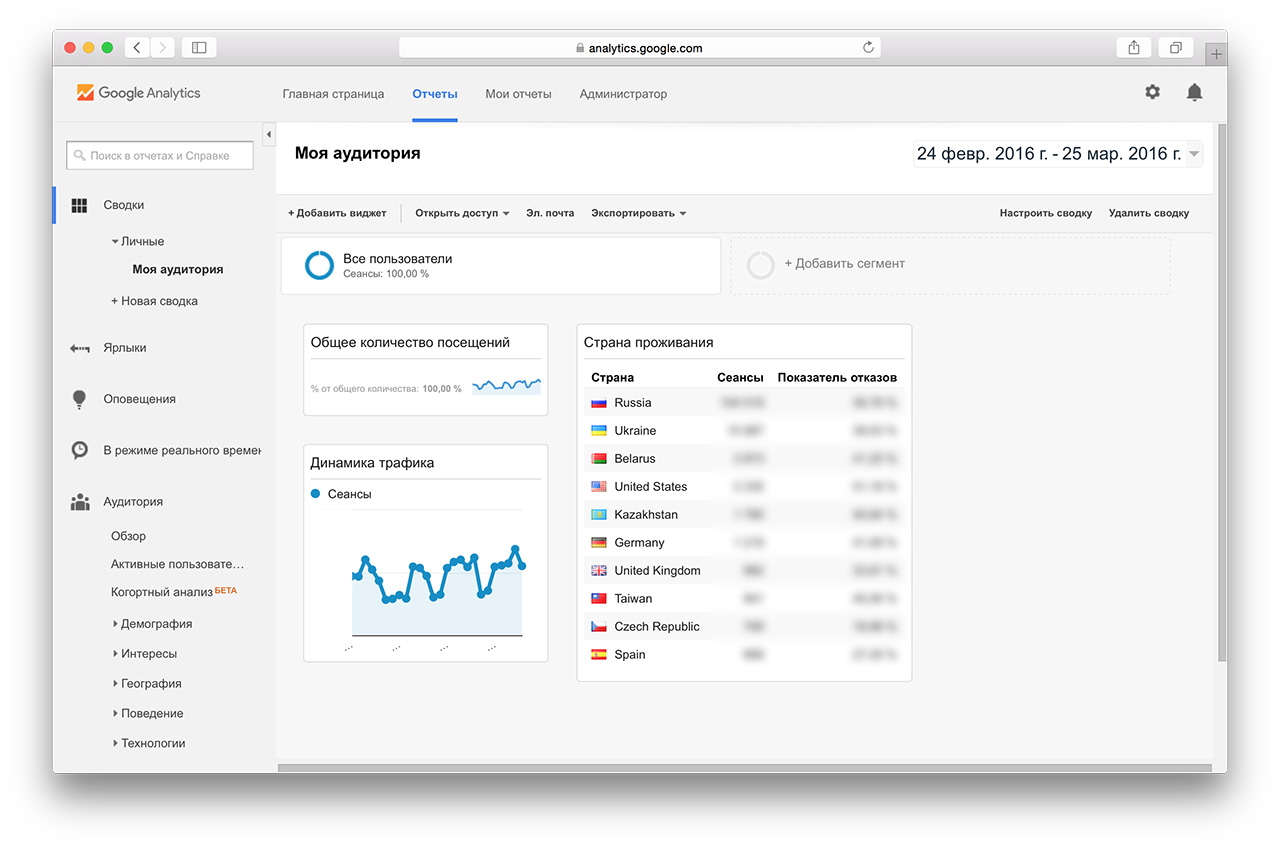This screenshot has width=1280, height=848.
Task: Open the Администратор tab
Action: [623, 94]
